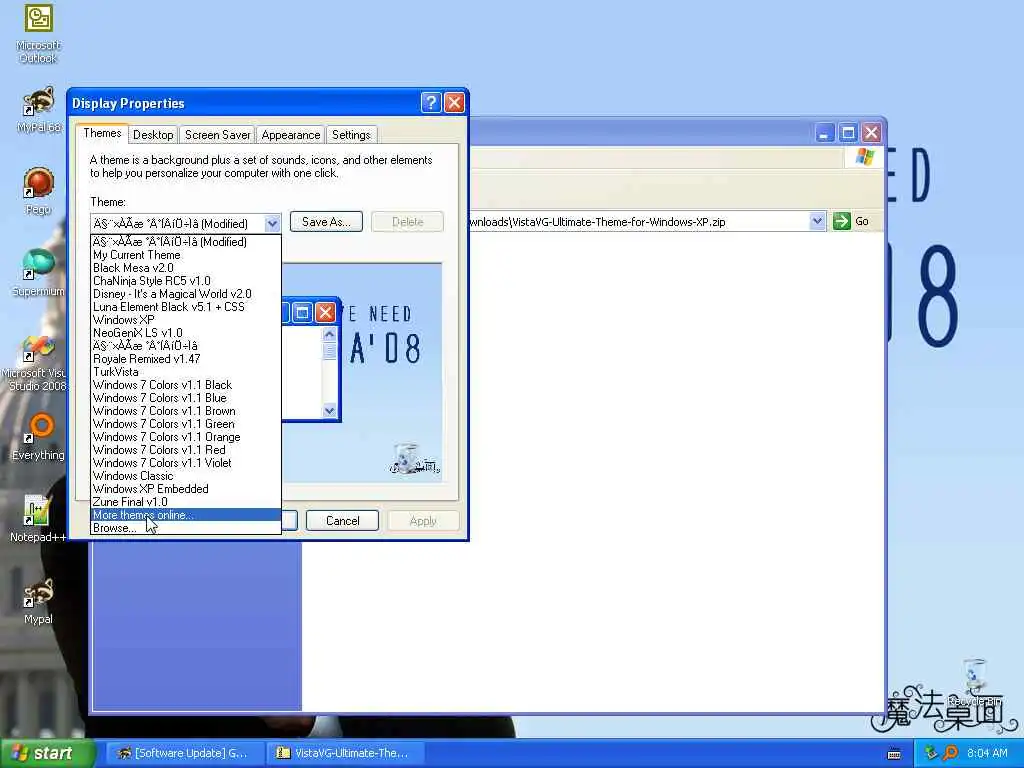Open the Recycle Bin on desktop

(x=974, y=682)
